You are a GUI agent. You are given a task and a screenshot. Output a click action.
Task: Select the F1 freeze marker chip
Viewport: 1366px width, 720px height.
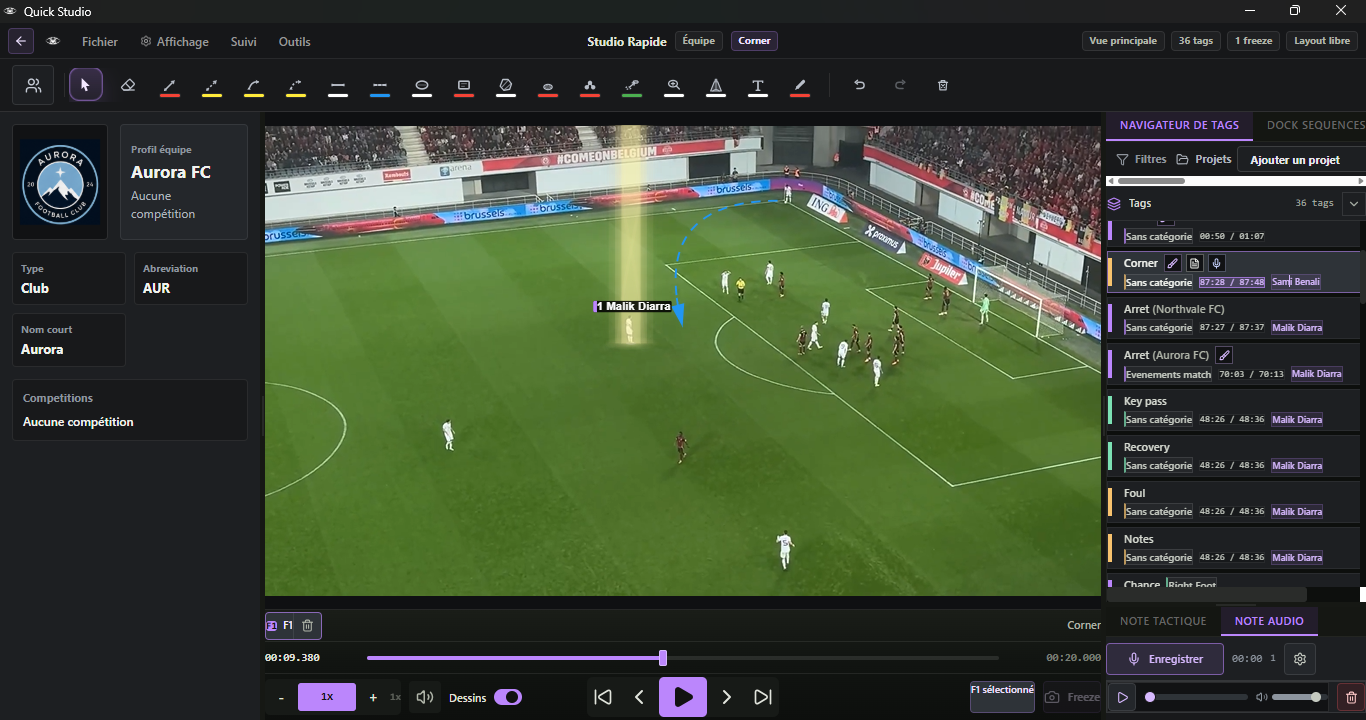pos(281,625)
